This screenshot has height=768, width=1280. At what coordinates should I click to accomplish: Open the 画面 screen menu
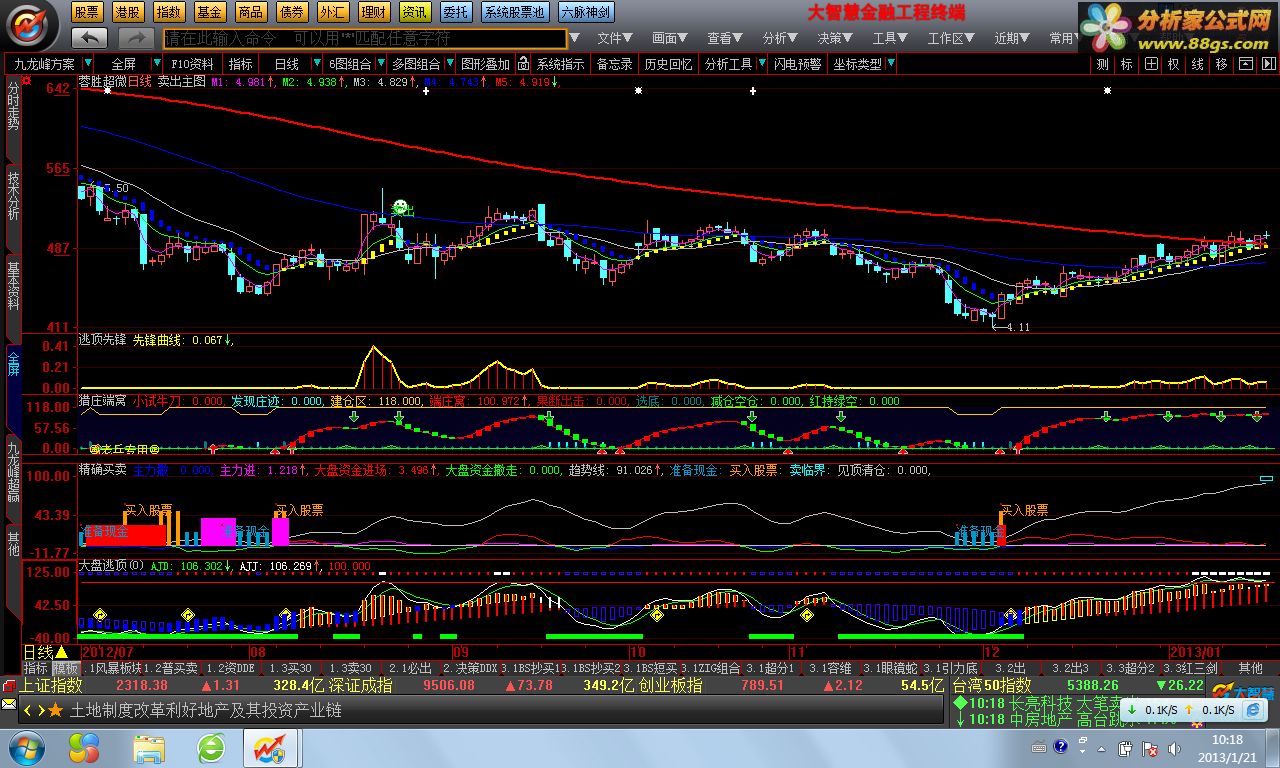[x=671, y=38]
